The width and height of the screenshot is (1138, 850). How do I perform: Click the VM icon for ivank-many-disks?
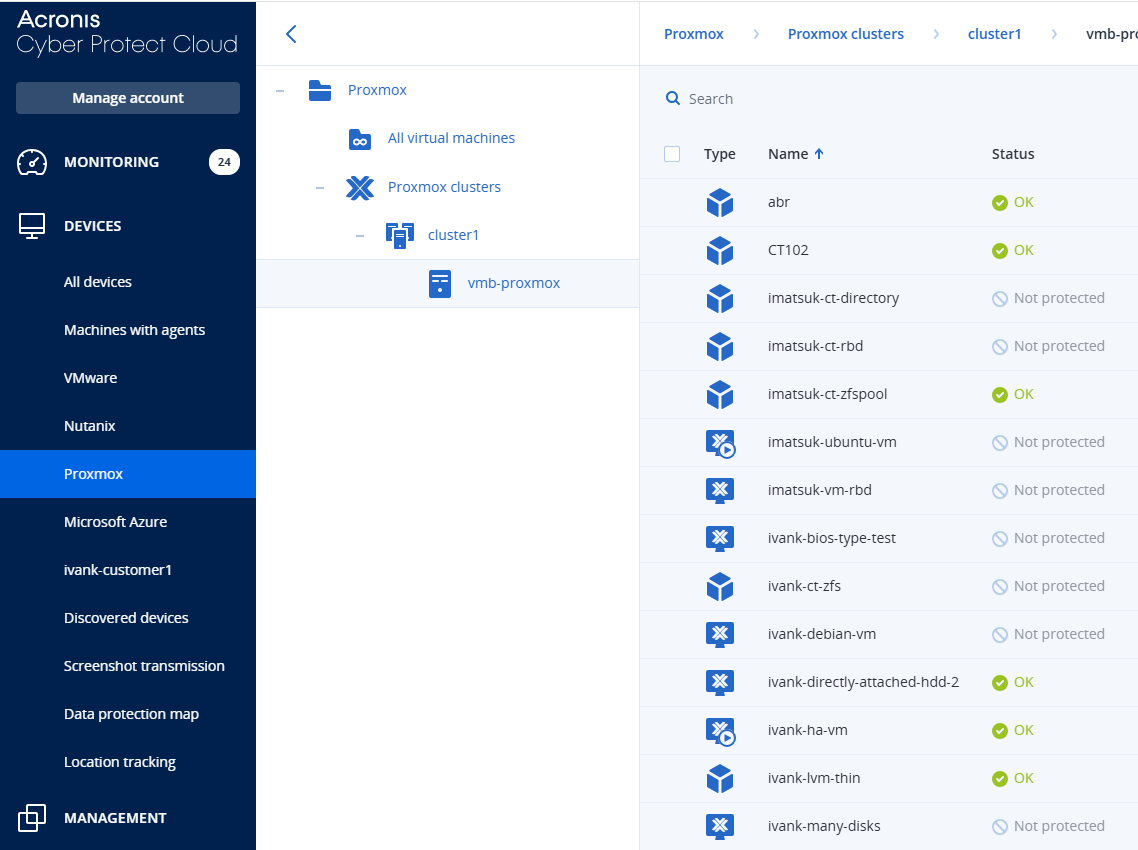point(720,826)
